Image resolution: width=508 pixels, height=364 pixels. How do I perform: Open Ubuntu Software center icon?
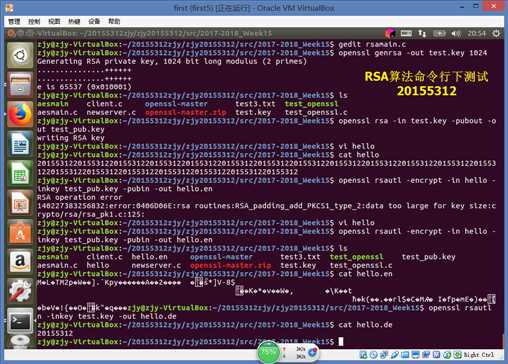click(20, 232)
